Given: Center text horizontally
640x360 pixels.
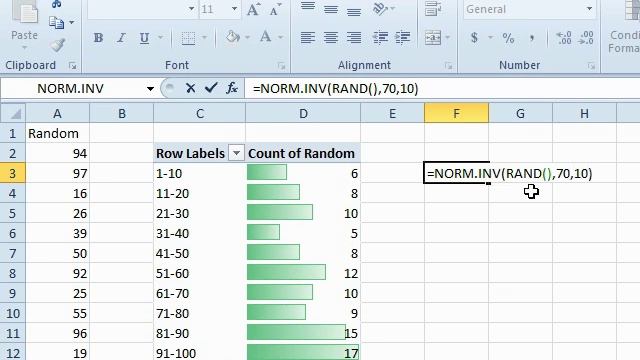Looking at the screenshot, I should [x=331, y=38].
